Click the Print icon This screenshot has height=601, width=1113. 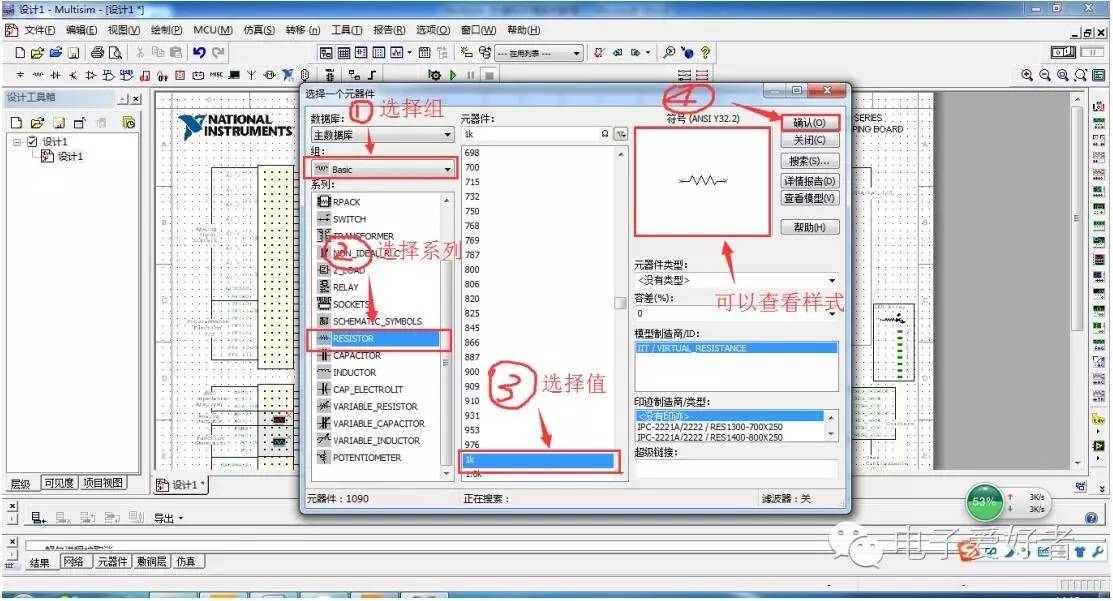pyautogui.click(x=96, y=53)
